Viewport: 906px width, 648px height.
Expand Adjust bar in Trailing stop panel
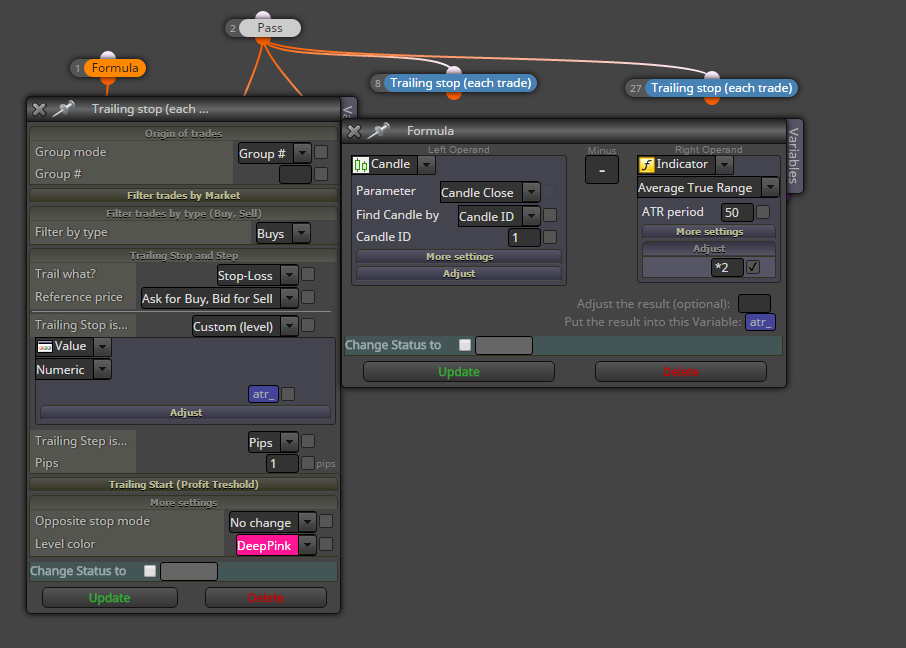point(185,413)
